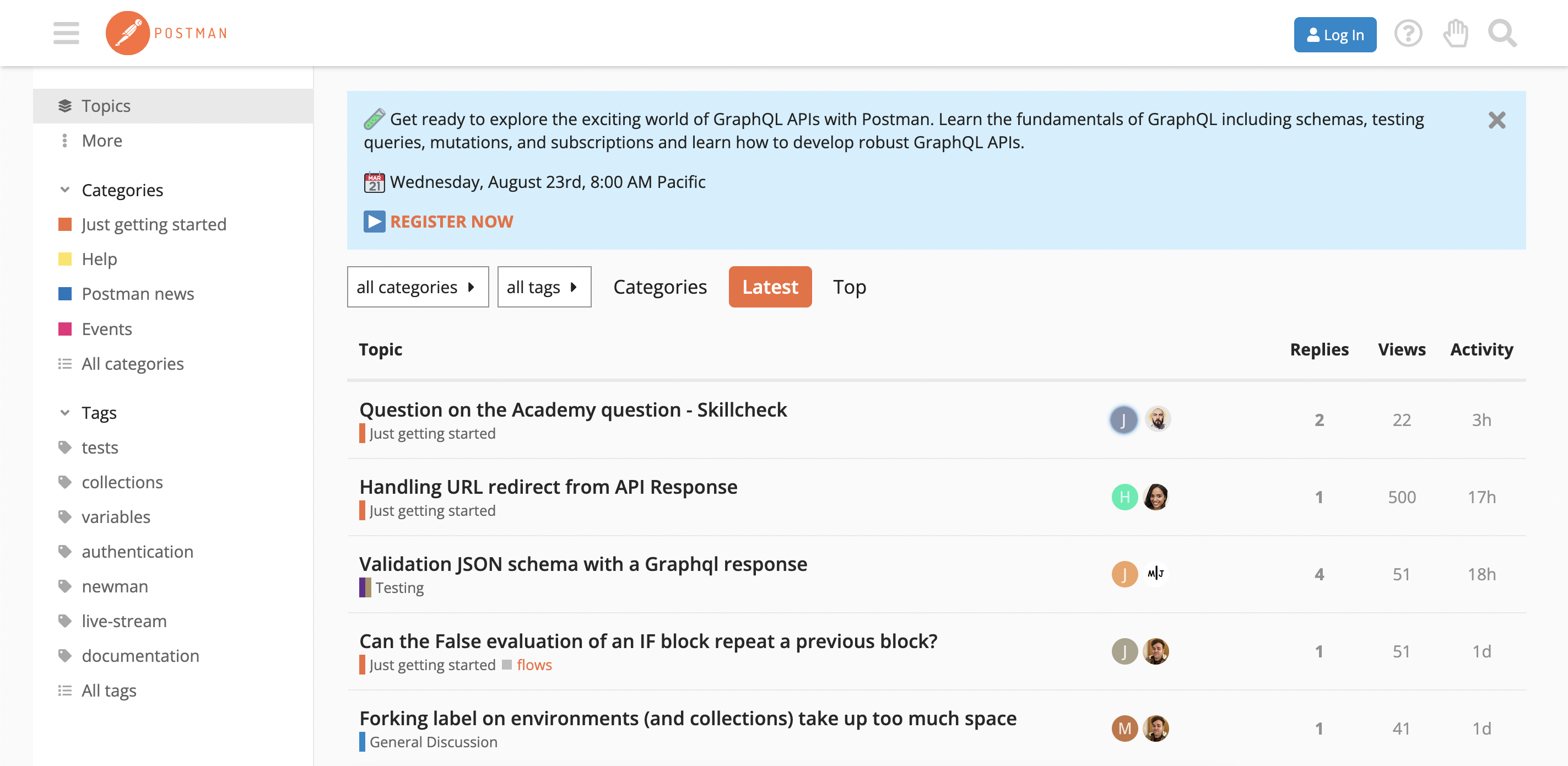Open the all categories dropdown
1568x766 pixels.
[x=415, y=287]
